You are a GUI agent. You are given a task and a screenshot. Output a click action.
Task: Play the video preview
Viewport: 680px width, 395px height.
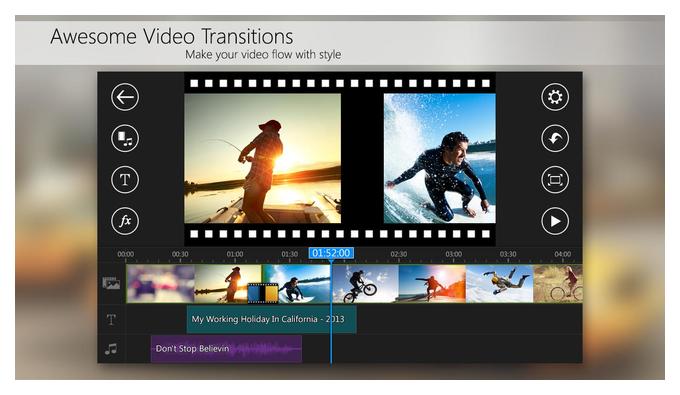coord(555,221)
